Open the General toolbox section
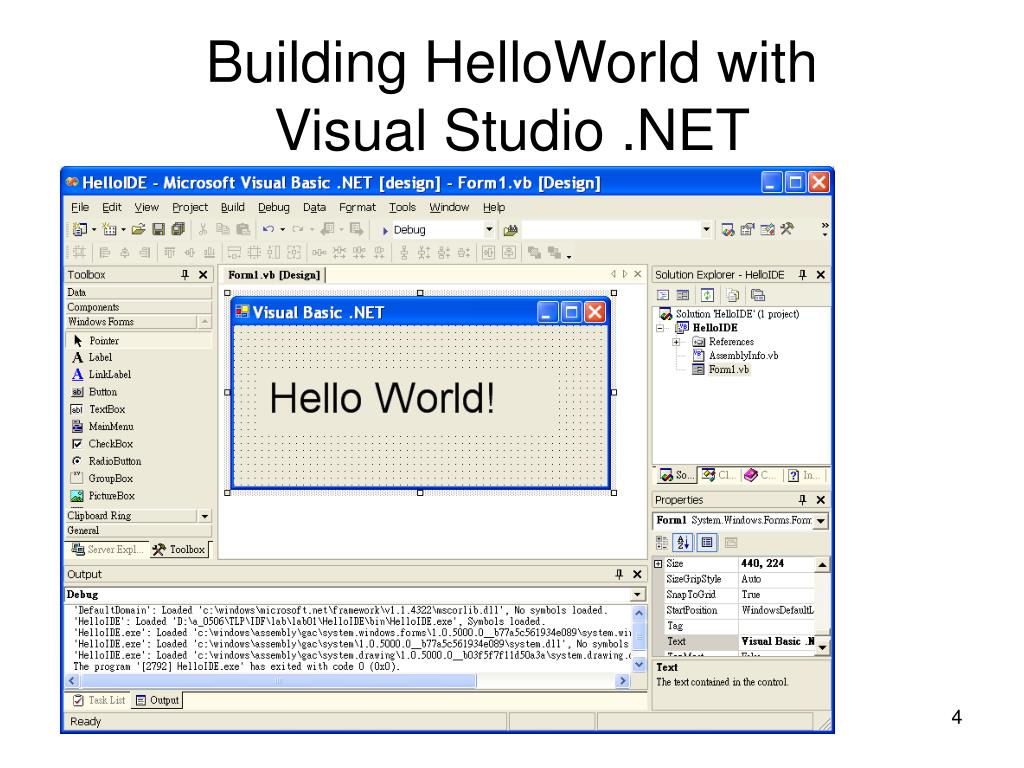The height and width of the screenshot is (768, 1024). 138,531
